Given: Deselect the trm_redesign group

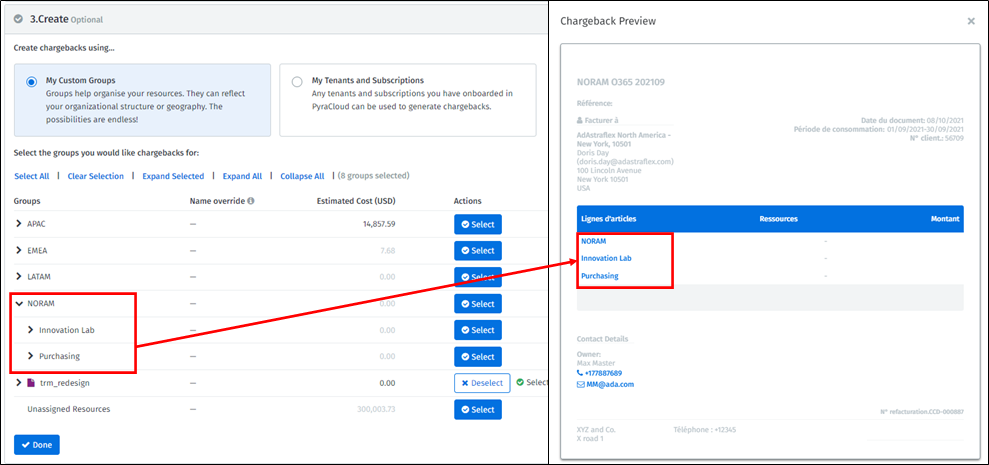Looking at the screenshot, I should click(482, 383).
